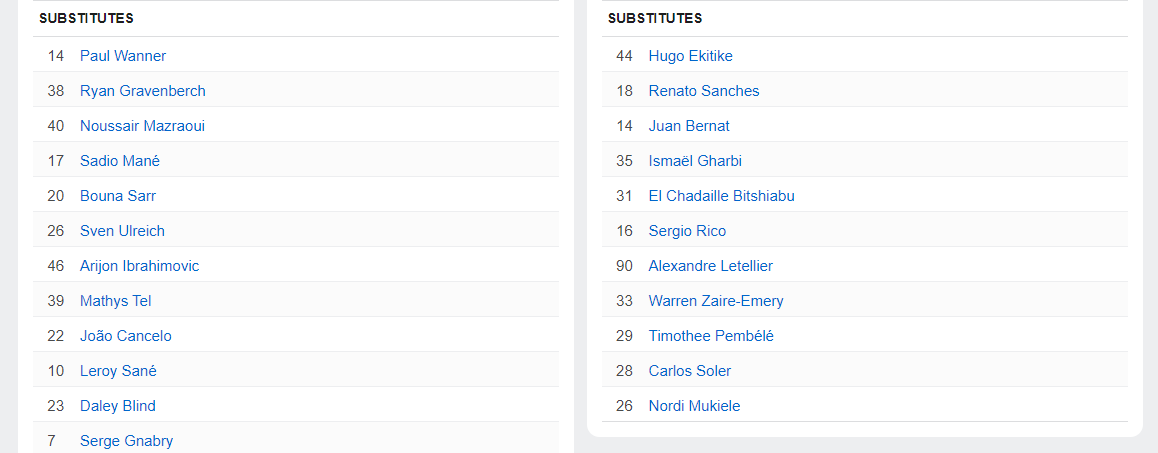Viewport: 1158px width, 453px height.
Task: Open Serge Gnabry's page
Action: point(126,441)
